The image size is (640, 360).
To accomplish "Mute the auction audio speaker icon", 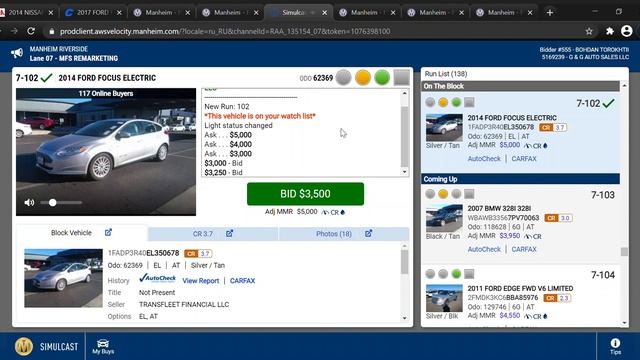I will click(x=29, y=202).
